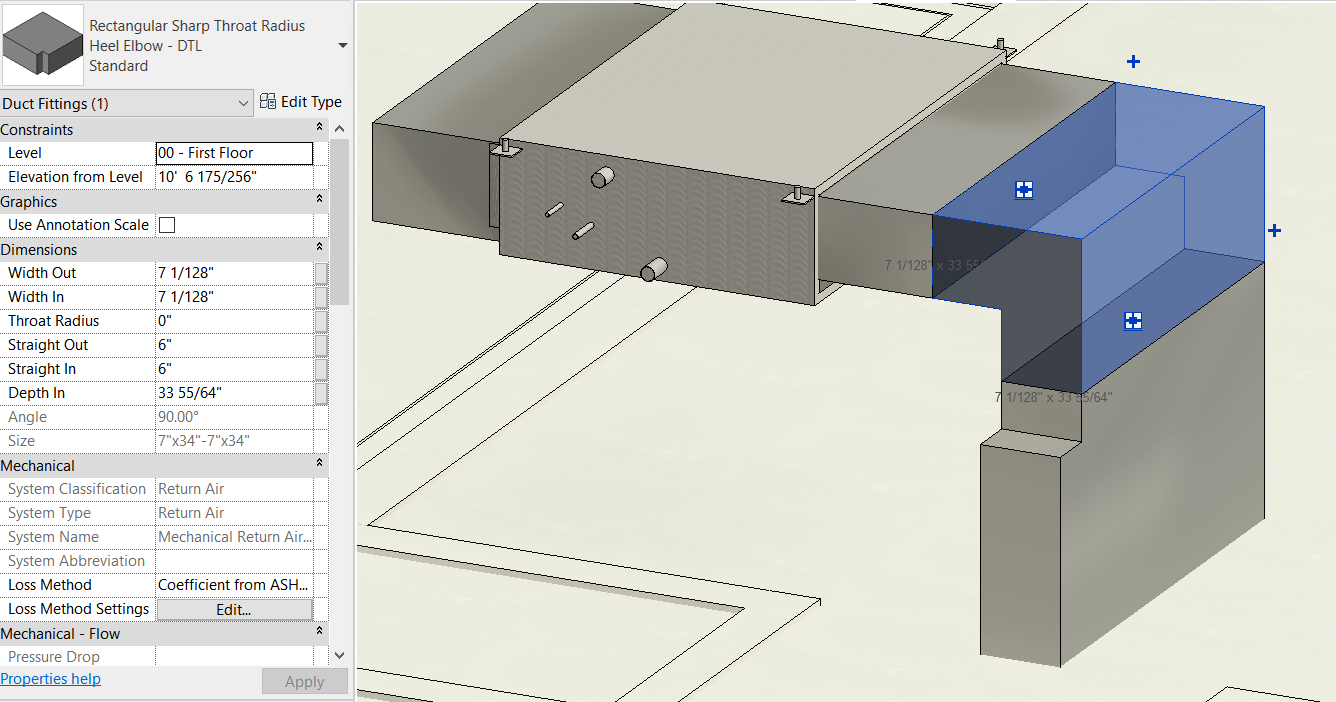
Task: Collapse the Constraints section
Action: pos(318,128)
